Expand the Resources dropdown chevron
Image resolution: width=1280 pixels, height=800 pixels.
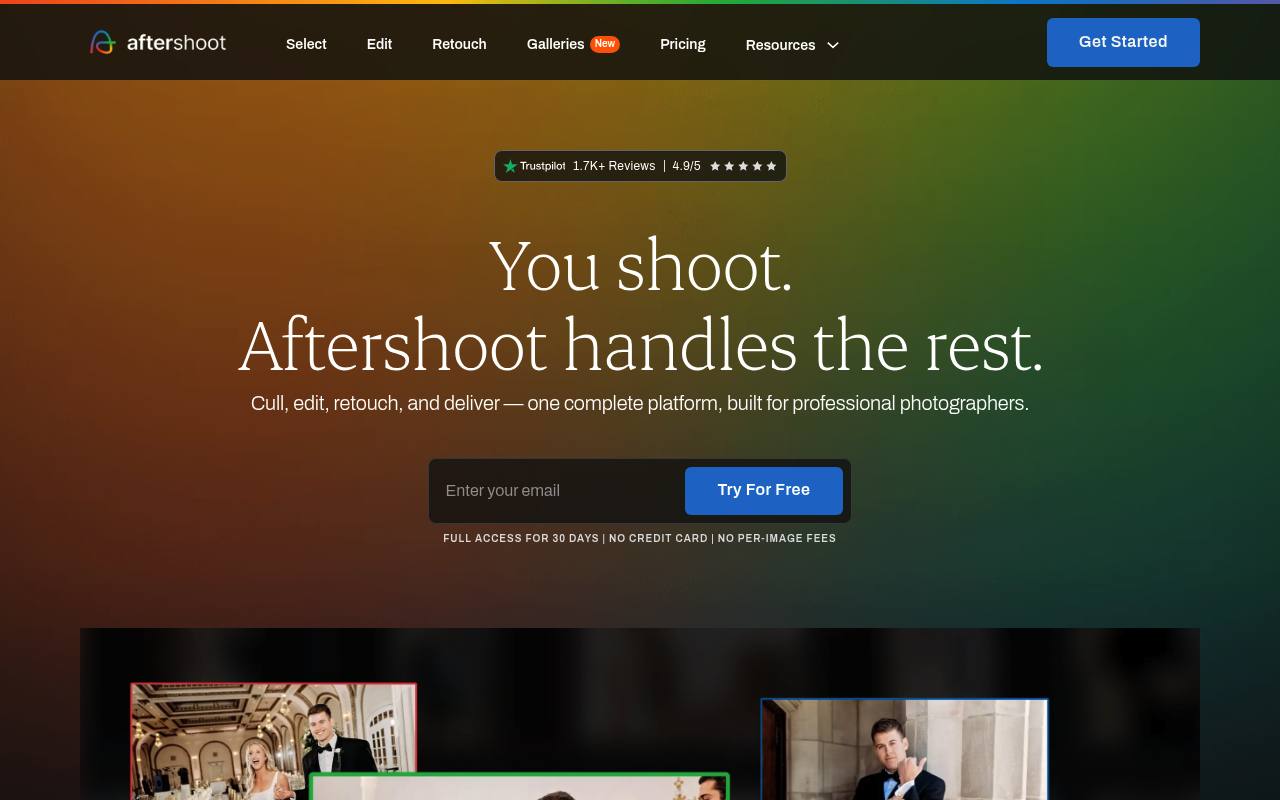833,45
